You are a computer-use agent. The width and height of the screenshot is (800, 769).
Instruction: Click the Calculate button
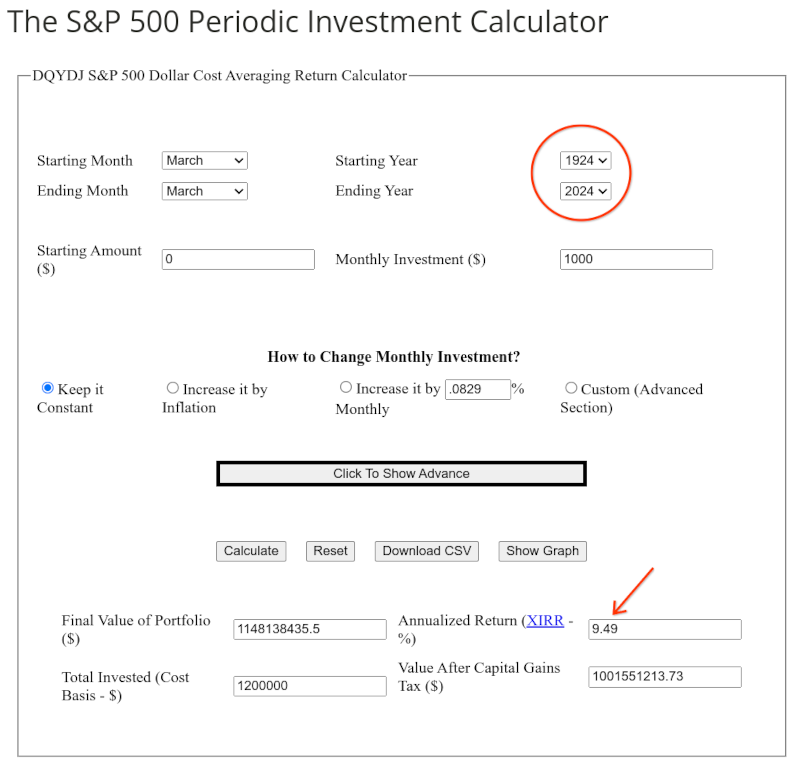(x=251, y=551)
